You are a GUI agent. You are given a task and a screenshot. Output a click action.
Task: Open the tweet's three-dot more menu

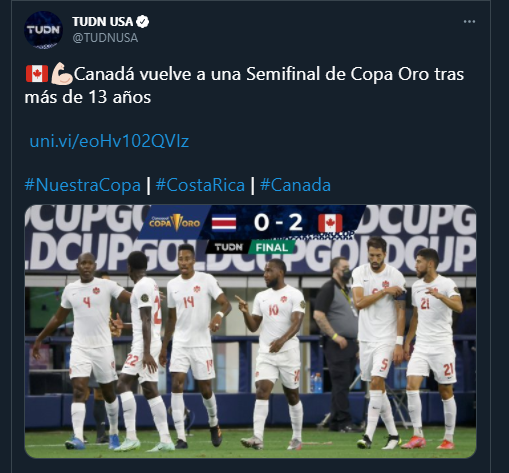click(469, 22)
